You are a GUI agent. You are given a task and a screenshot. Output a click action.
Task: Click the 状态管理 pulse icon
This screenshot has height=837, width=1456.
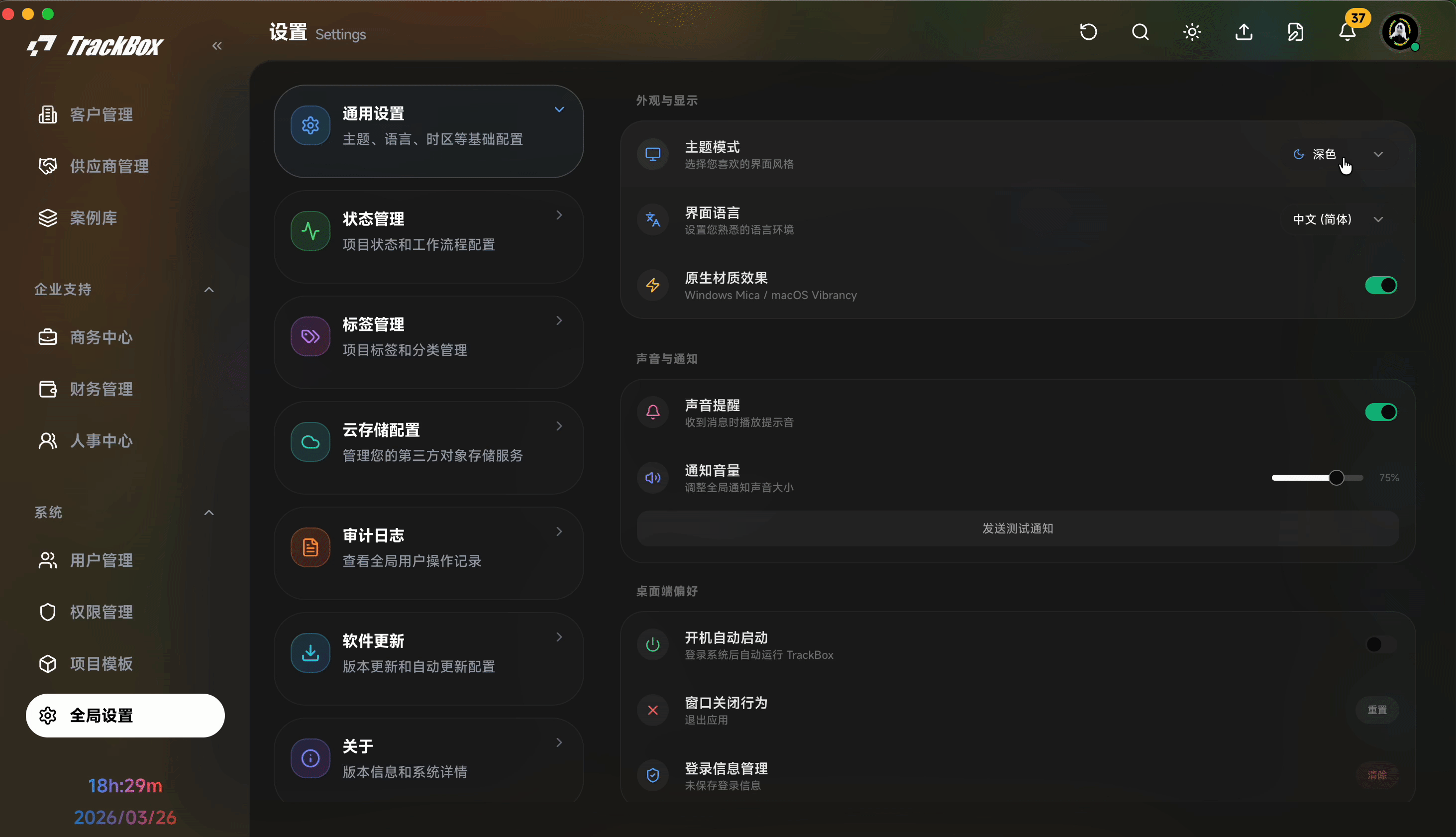click(x=311, y=231)
